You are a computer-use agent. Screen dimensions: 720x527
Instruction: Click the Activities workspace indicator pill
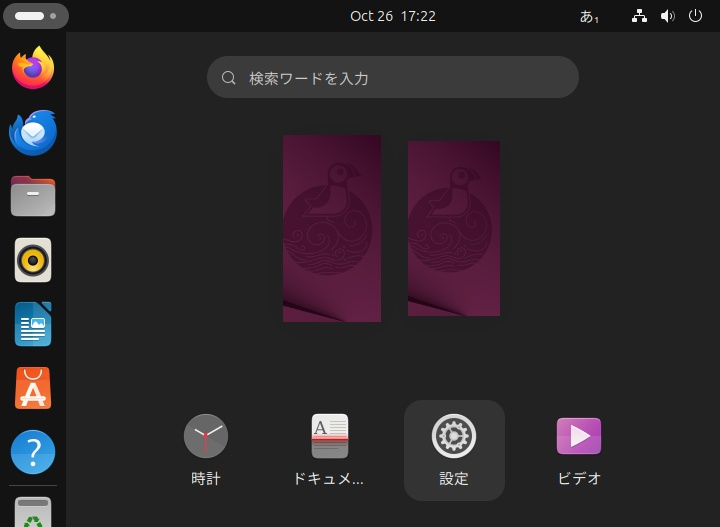click(36, 16)
